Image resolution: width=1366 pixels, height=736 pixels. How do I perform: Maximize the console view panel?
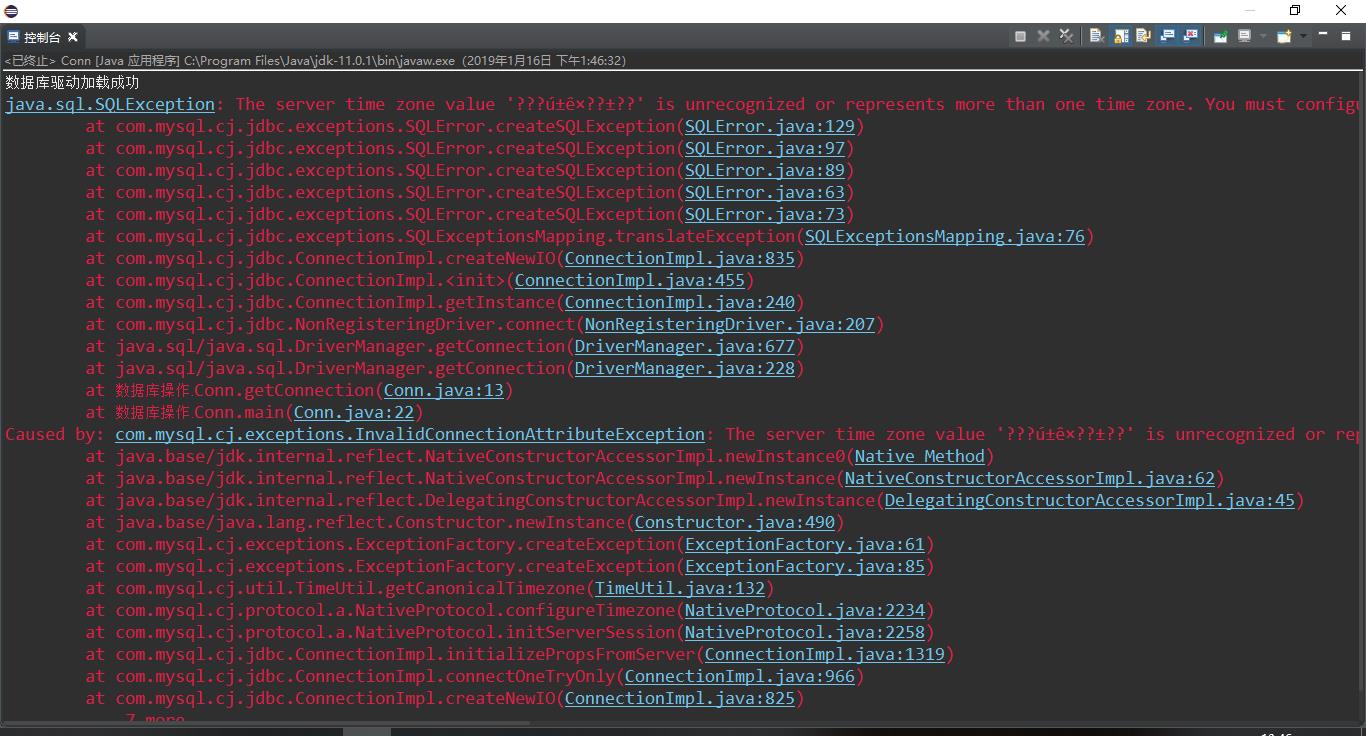tap(1346, 35)
